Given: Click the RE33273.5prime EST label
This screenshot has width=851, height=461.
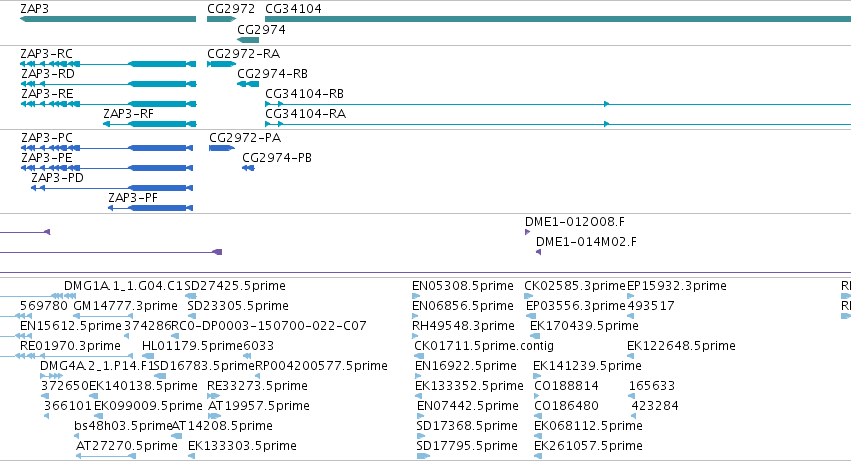Looking at the screenshot, I should [257, 387].
